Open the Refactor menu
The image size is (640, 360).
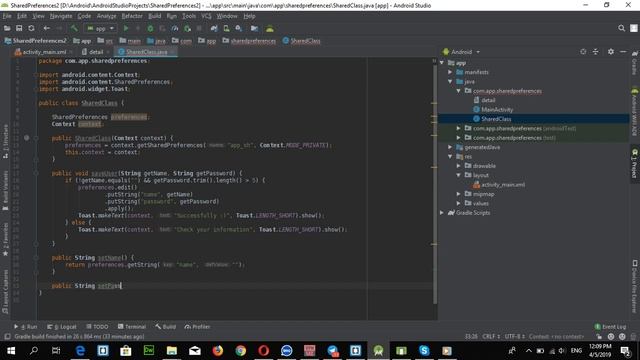(x=132, y=16)
